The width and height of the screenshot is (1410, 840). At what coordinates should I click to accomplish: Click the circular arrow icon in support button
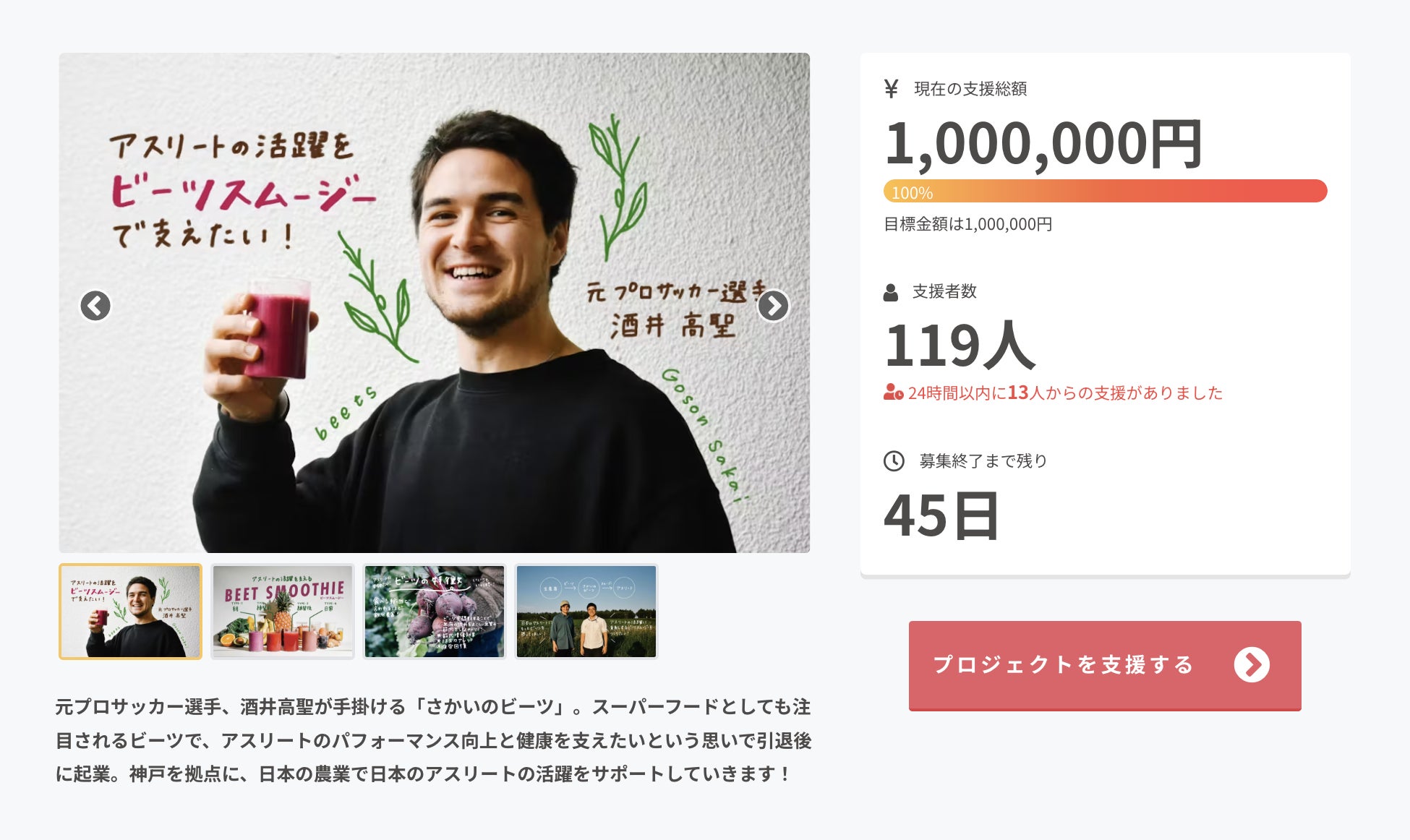pos(1252,665)
